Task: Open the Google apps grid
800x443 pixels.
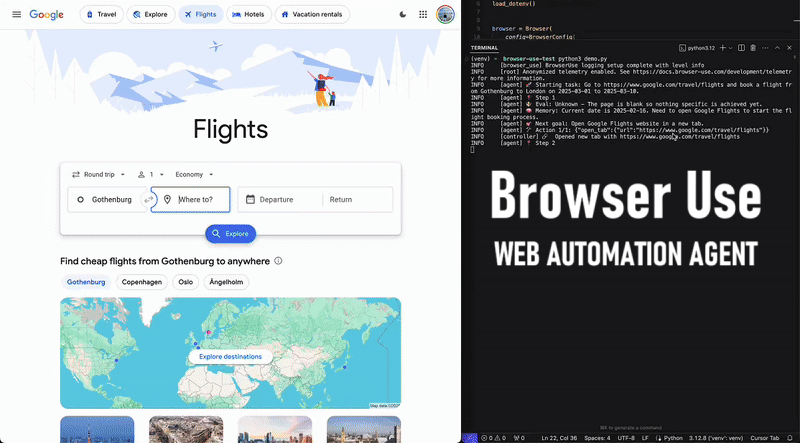Action: tap(423, 14)
